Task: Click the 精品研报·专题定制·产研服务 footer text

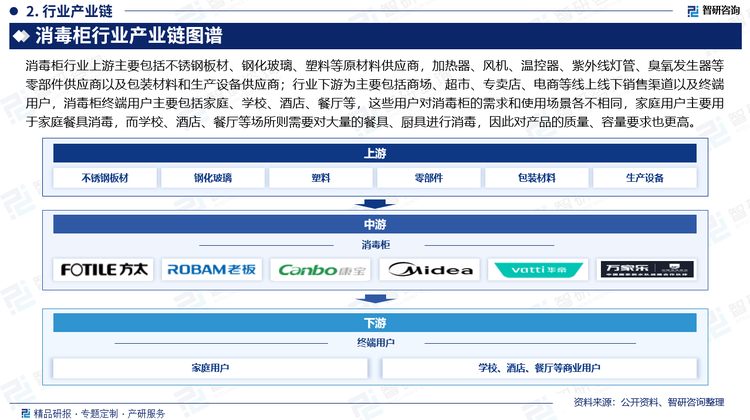Action: pos(99,413)
